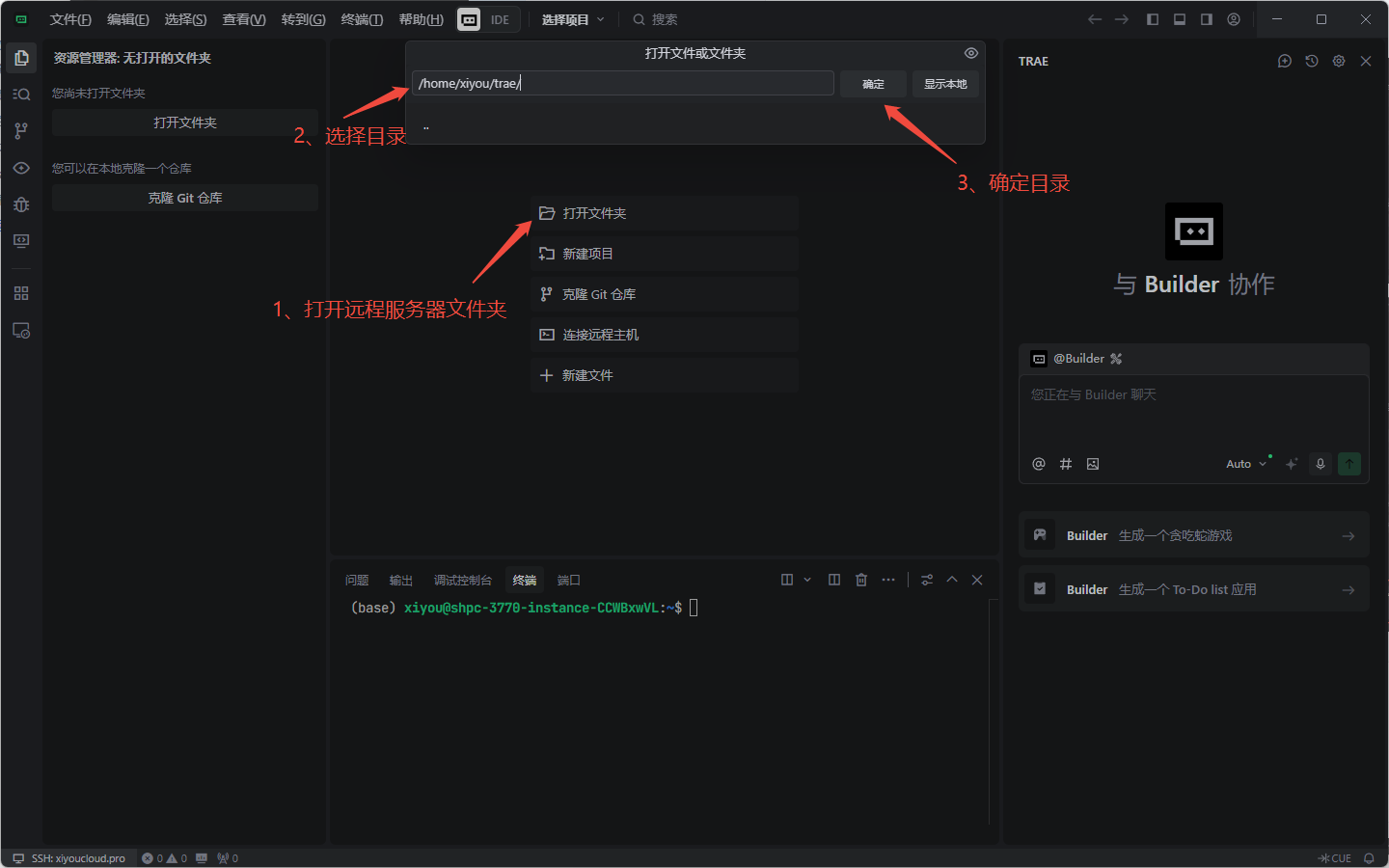Viewport: 1389px width, 868px height.
Task: Open TRAE panel settings gear
Action: pyautogui.click(x=1339, y=61)
